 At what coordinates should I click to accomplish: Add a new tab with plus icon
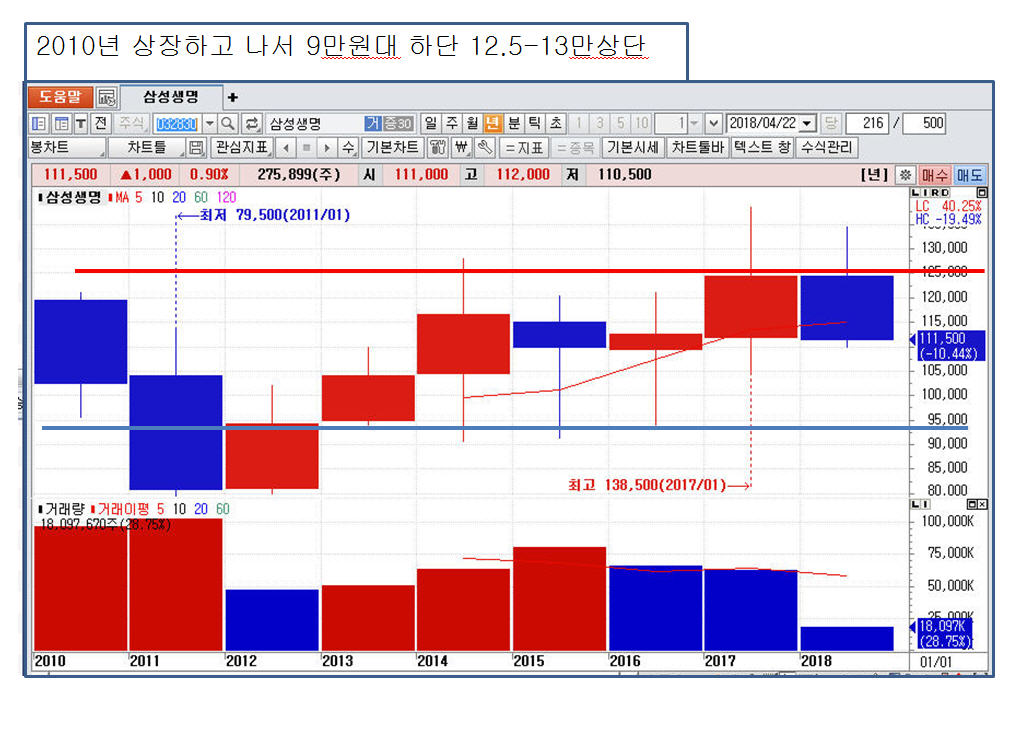(233, 97)
